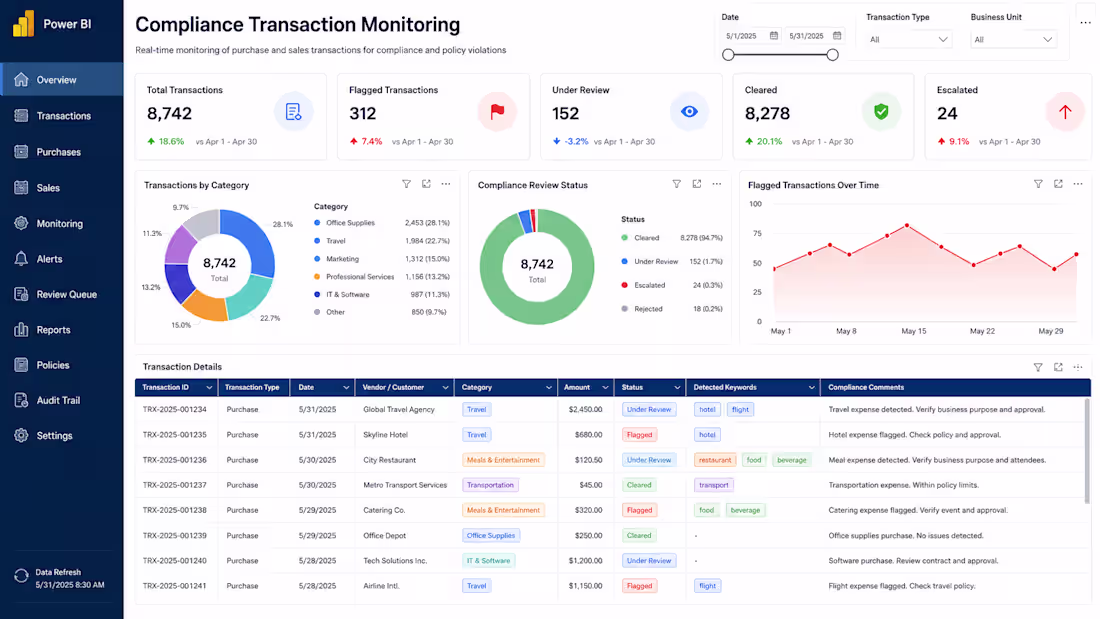
Task: Expand the Date column header dropdown
Action: 346,387
